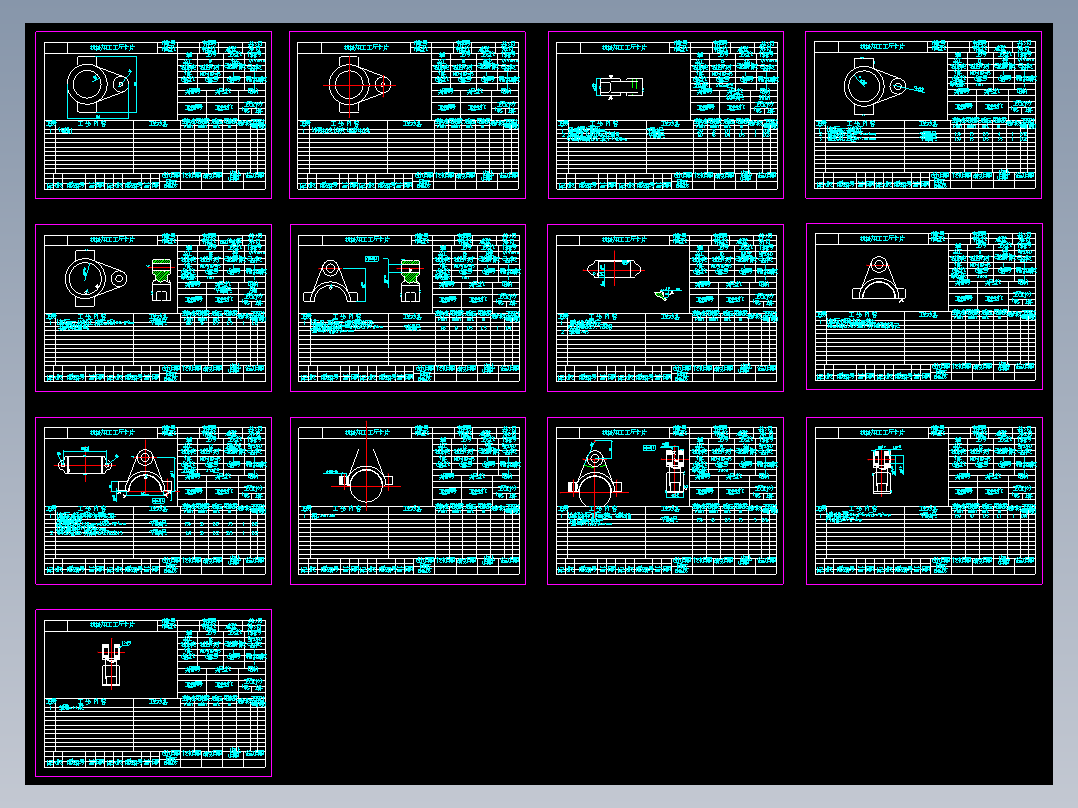Select the sheet showing small rectangular part with green marks
1078x808 pixels.
click(666, 115)
